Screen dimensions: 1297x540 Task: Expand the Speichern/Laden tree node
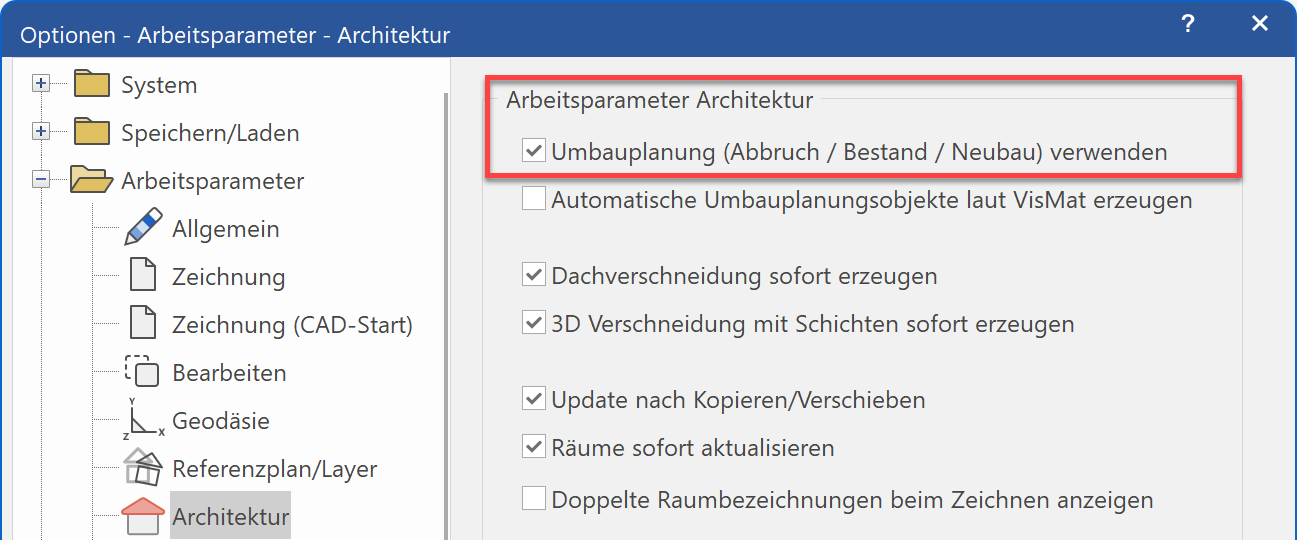(41, 132)
